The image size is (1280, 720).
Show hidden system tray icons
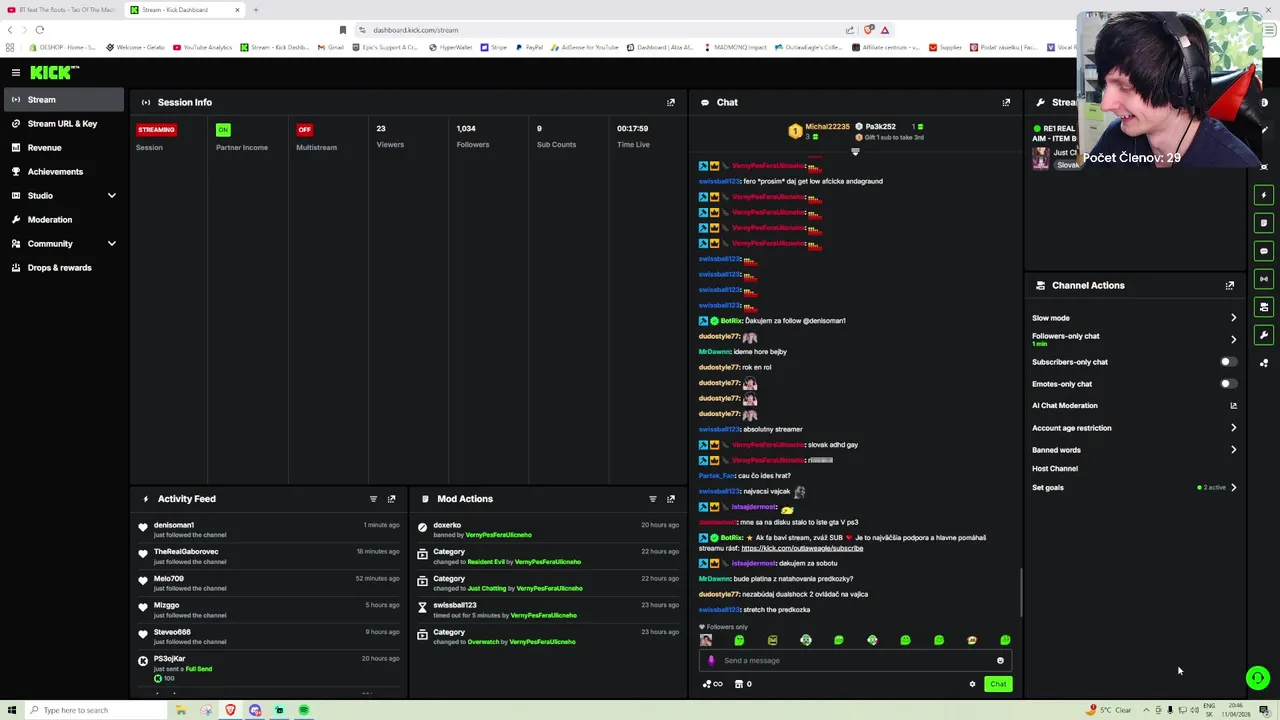(1146, 710)
